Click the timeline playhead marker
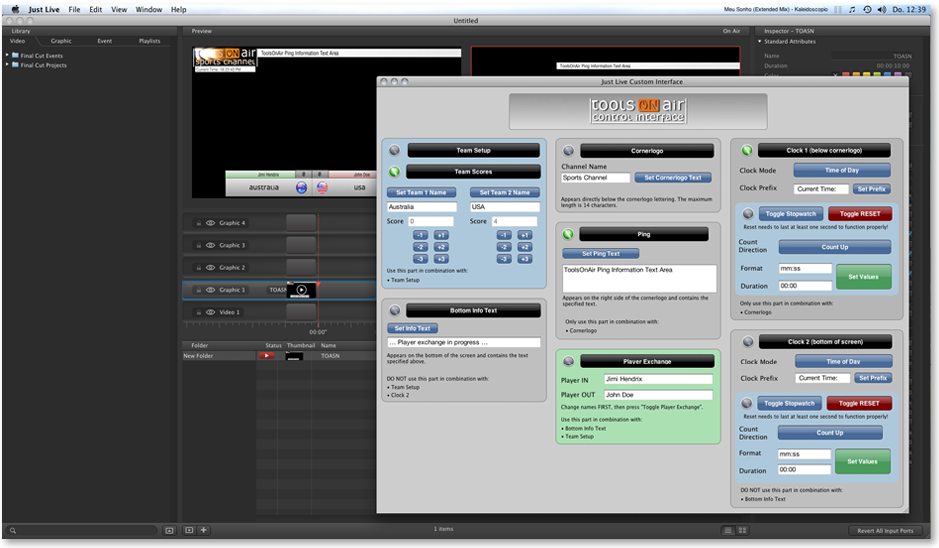939x548 pixels. [318, 284]
